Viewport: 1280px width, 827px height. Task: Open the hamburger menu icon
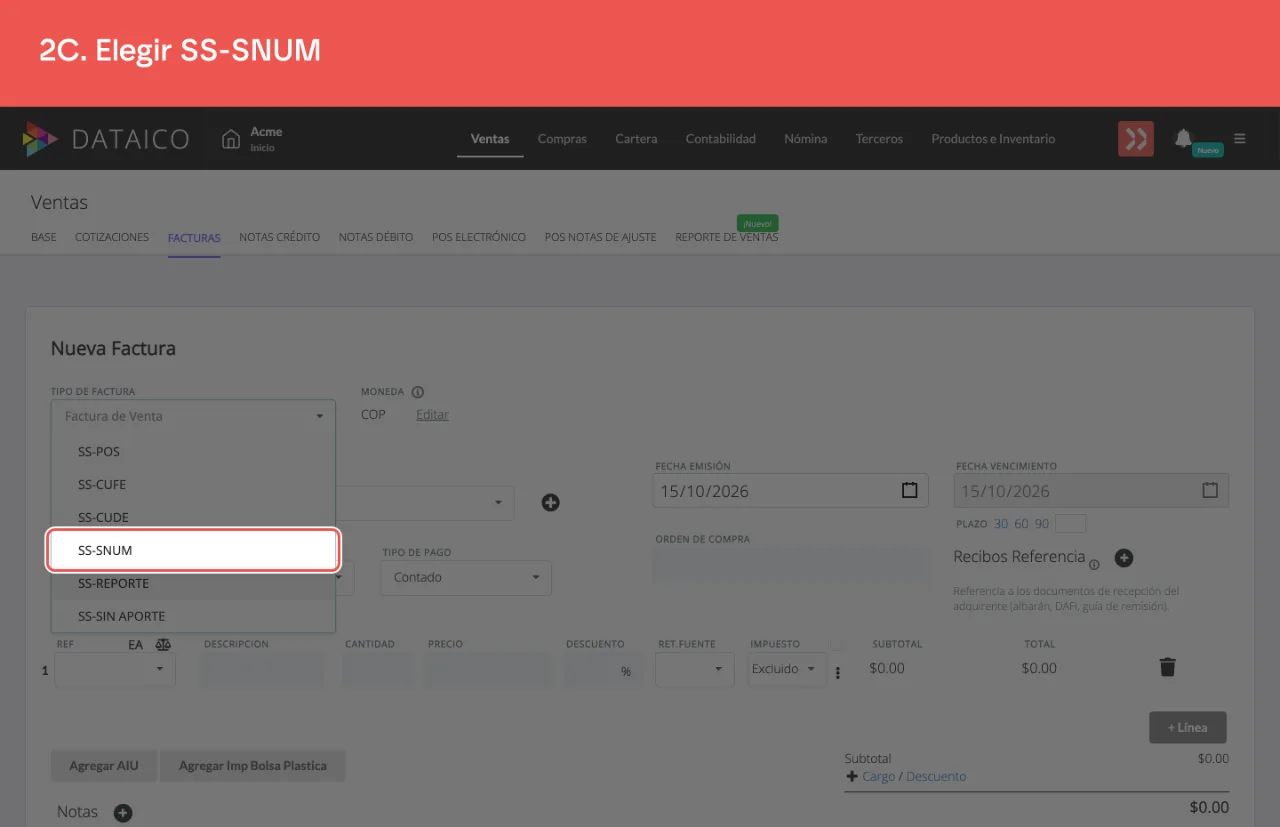pos(1240,139)
